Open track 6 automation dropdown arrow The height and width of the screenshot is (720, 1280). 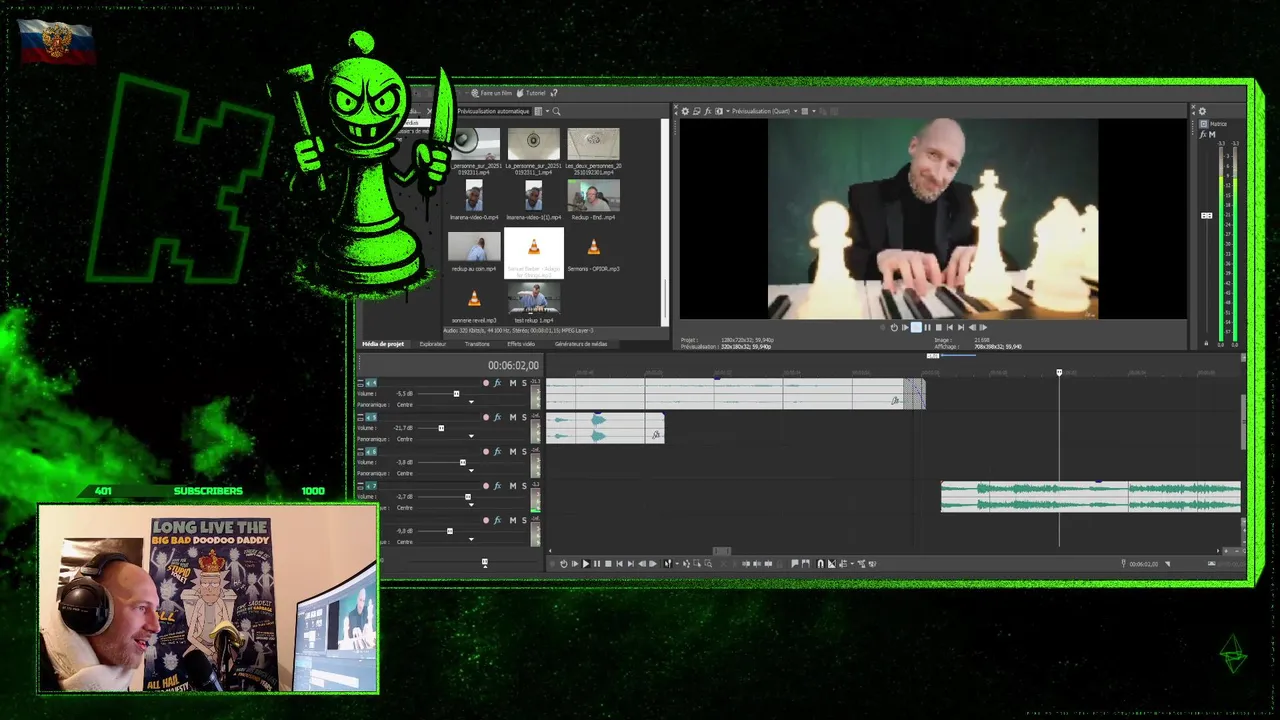point(471,470)
